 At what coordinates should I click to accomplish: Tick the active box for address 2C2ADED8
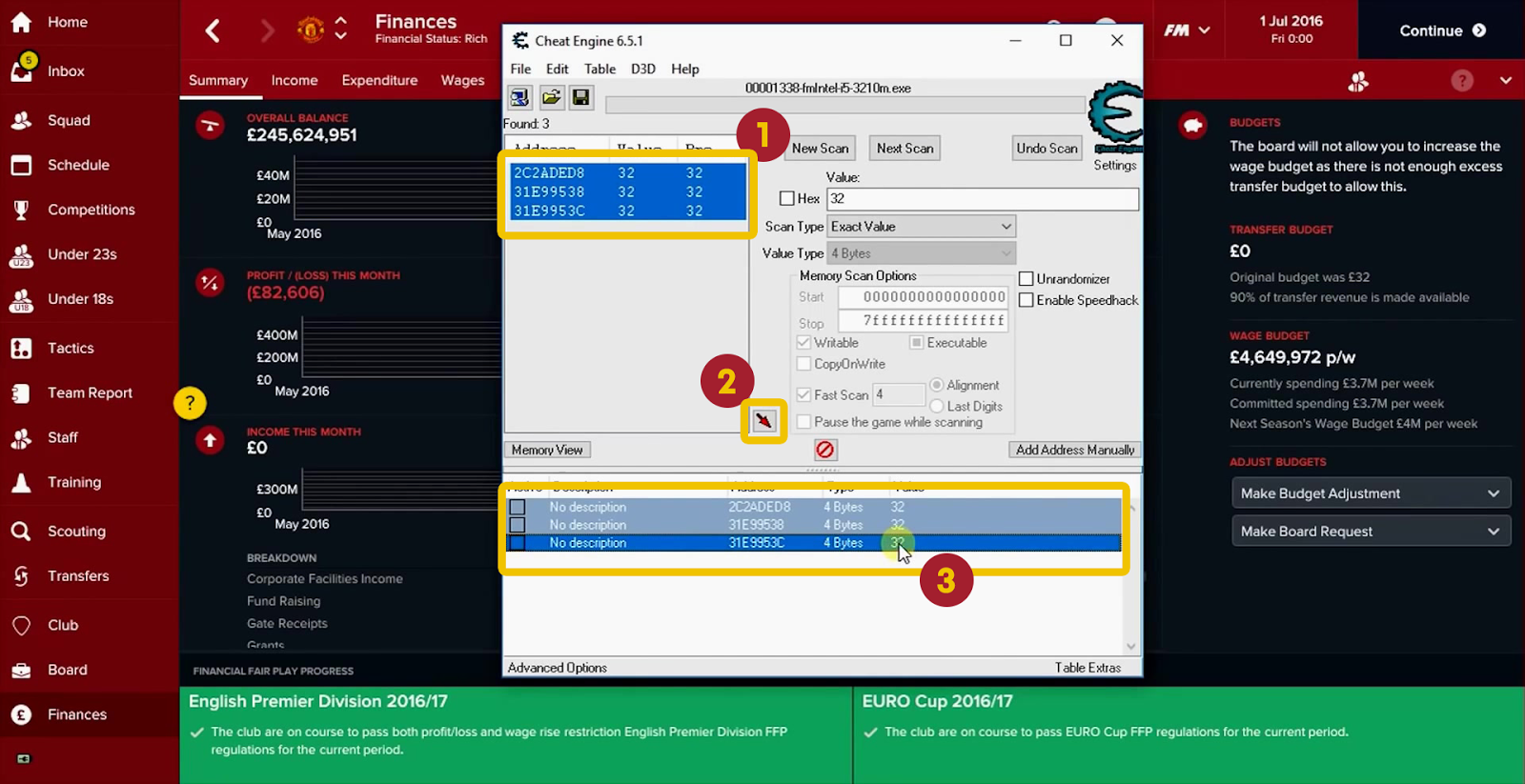[517, 507]
